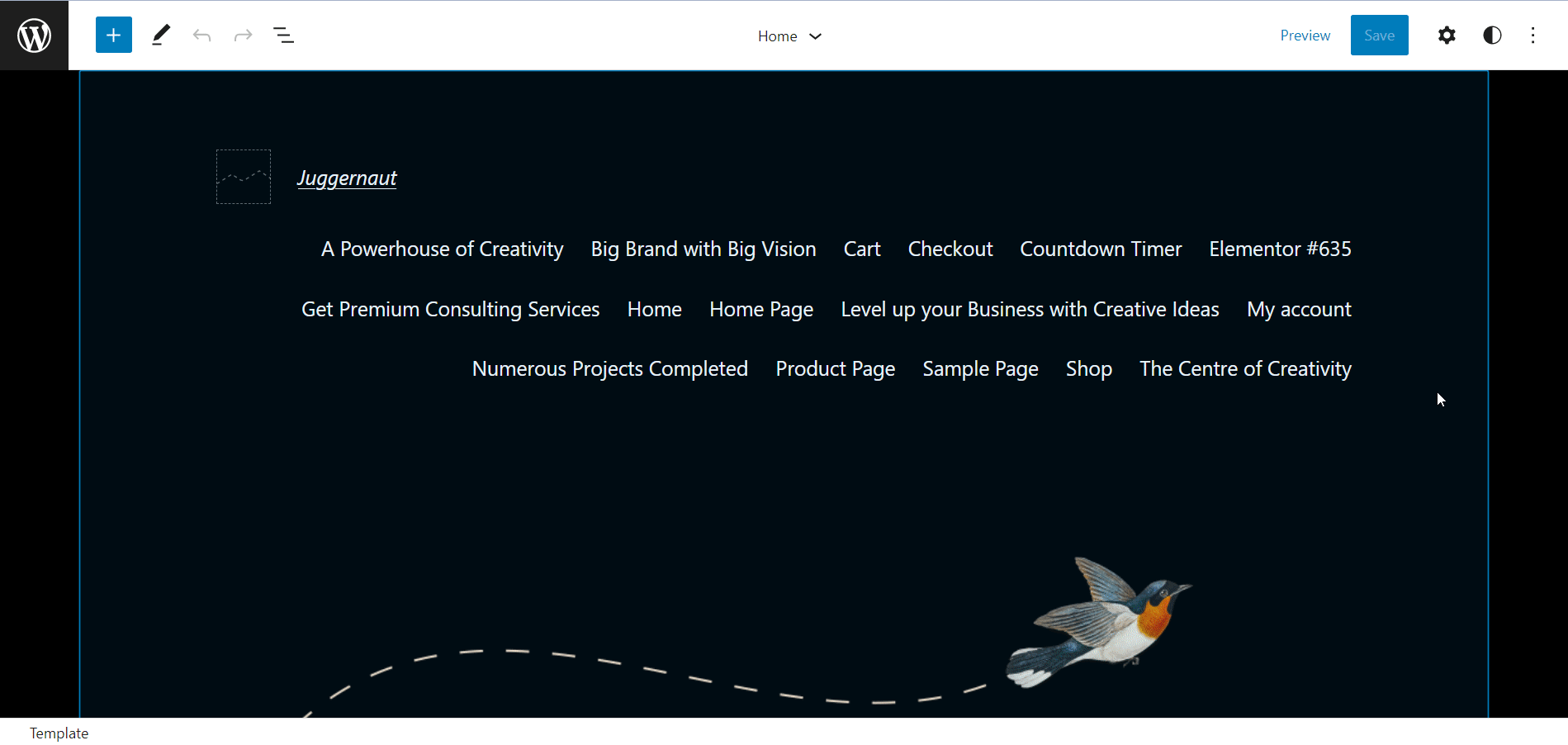Click 'Get Premium Consulting Services' link
Screen dimensions: 1568x745
point(451,310)
